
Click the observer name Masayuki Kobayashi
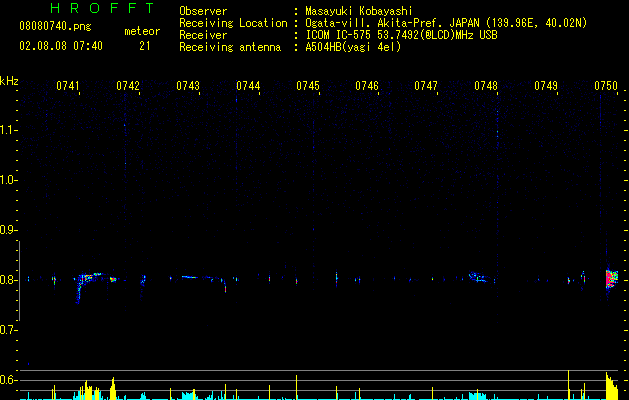(x=359, y=11)
